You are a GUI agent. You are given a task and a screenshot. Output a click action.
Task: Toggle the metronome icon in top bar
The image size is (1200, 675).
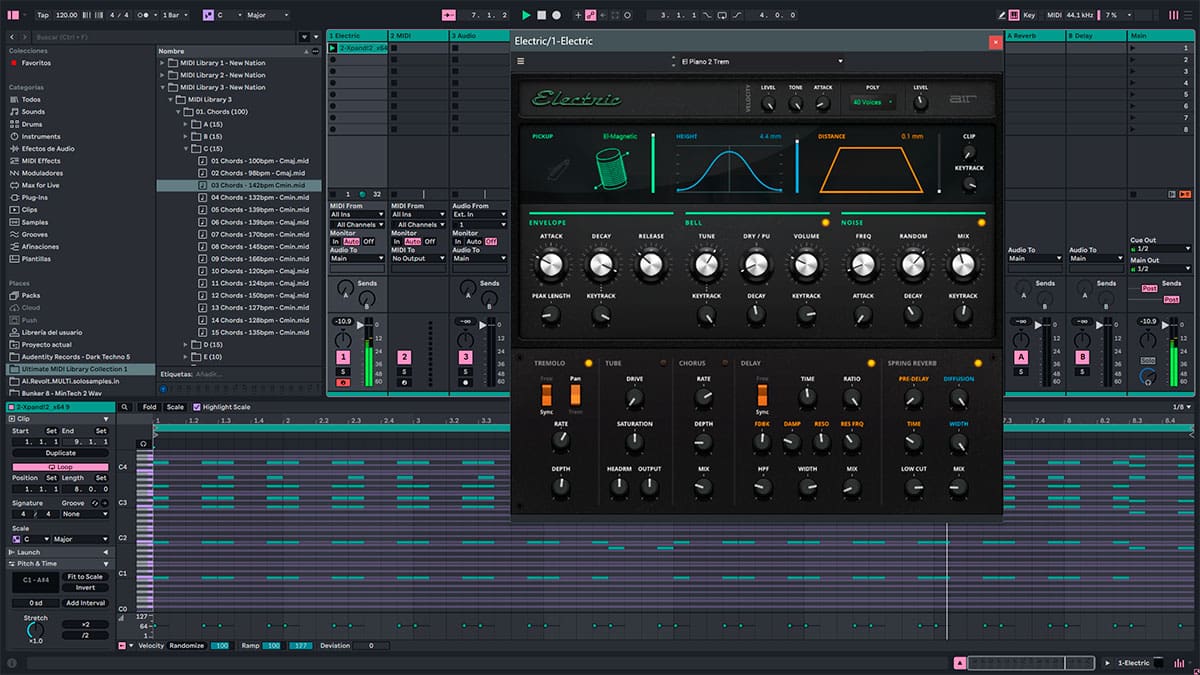[143, 15]
